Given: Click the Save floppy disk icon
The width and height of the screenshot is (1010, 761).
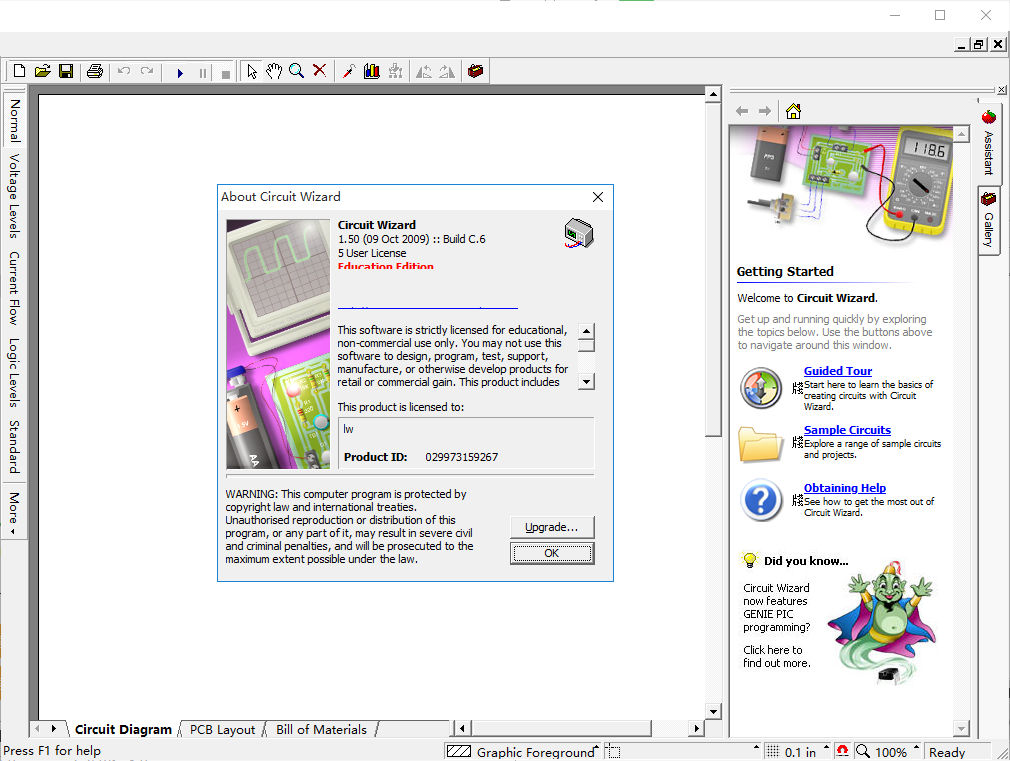Looking at the screenshot, I should point(66,71).
